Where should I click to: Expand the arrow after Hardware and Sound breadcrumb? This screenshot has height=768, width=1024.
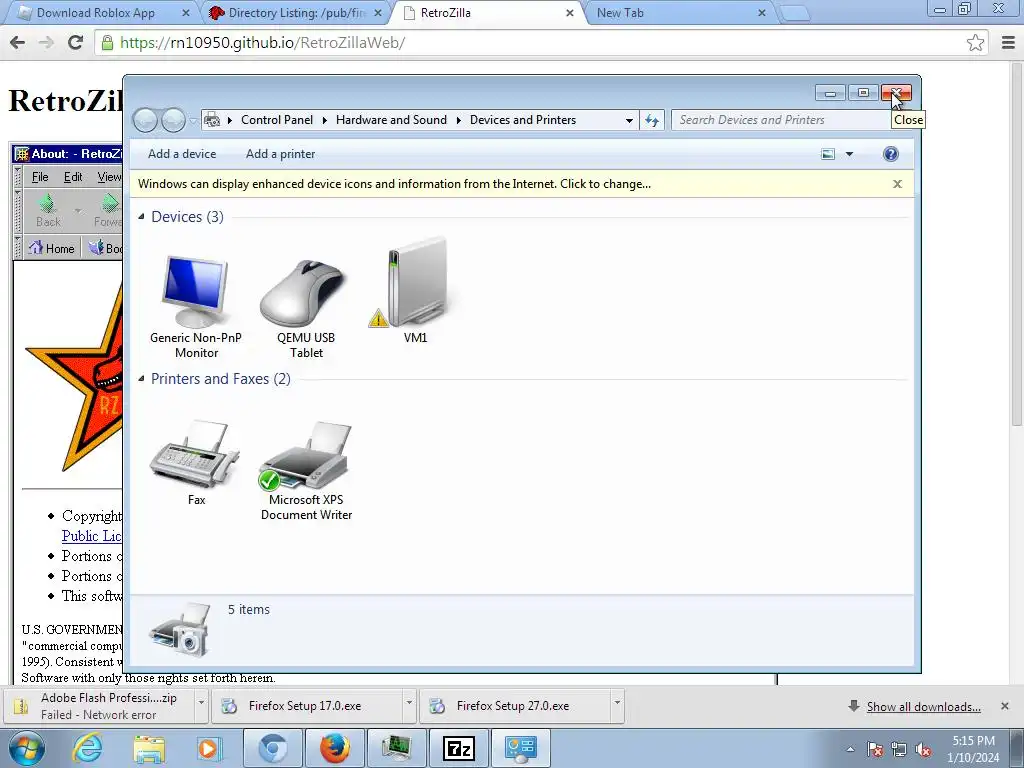458,120
